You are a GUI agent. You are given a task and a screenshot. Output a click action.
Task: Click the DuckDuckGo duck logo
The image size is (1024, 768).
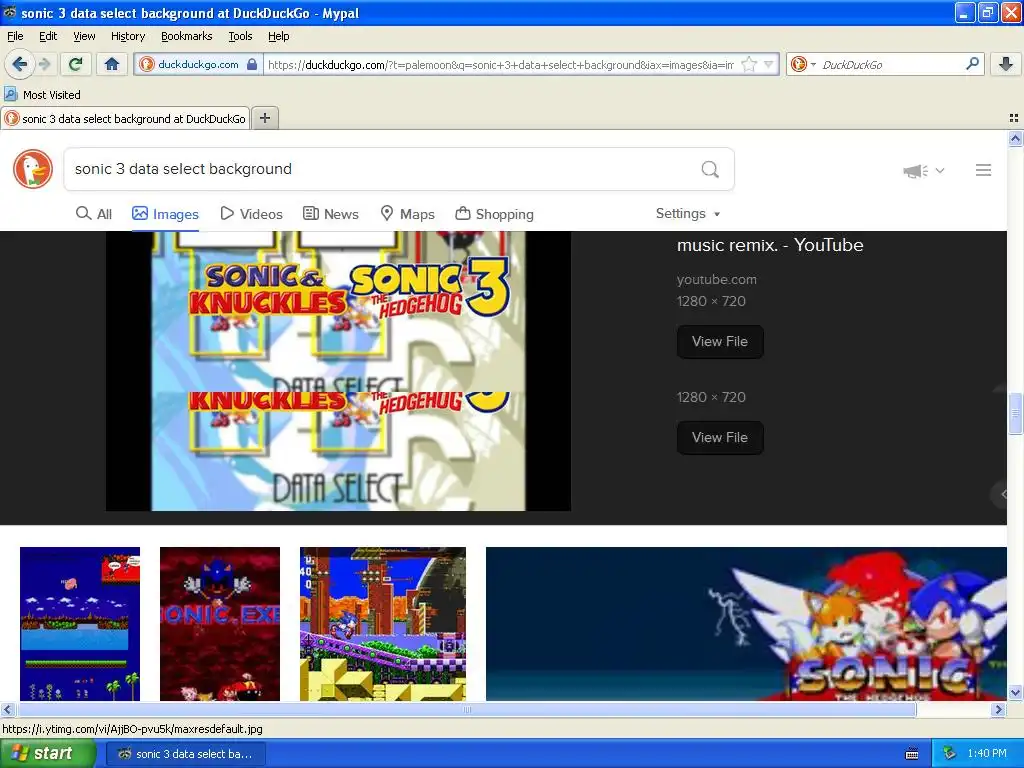[33, 169]
